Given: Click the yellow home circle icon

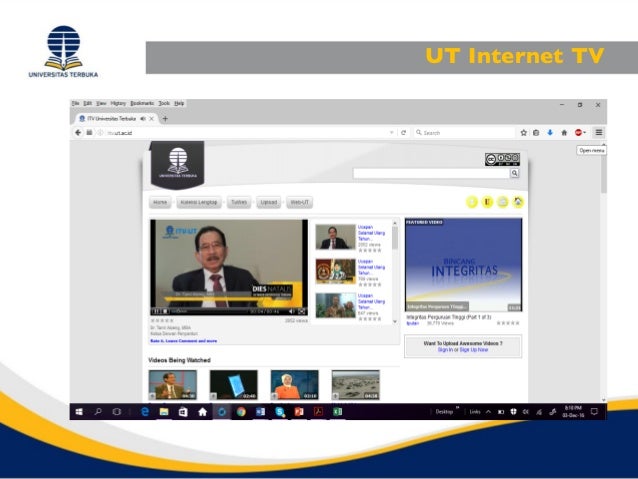Looking at the screenshot, I should 518,202.
